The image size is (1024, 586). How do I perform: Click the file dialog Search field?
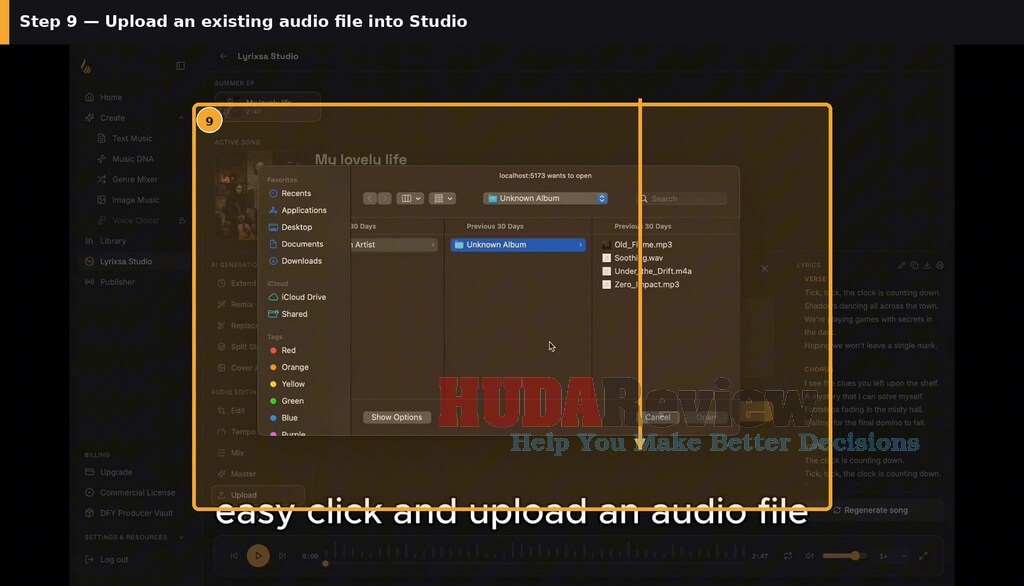682,199
